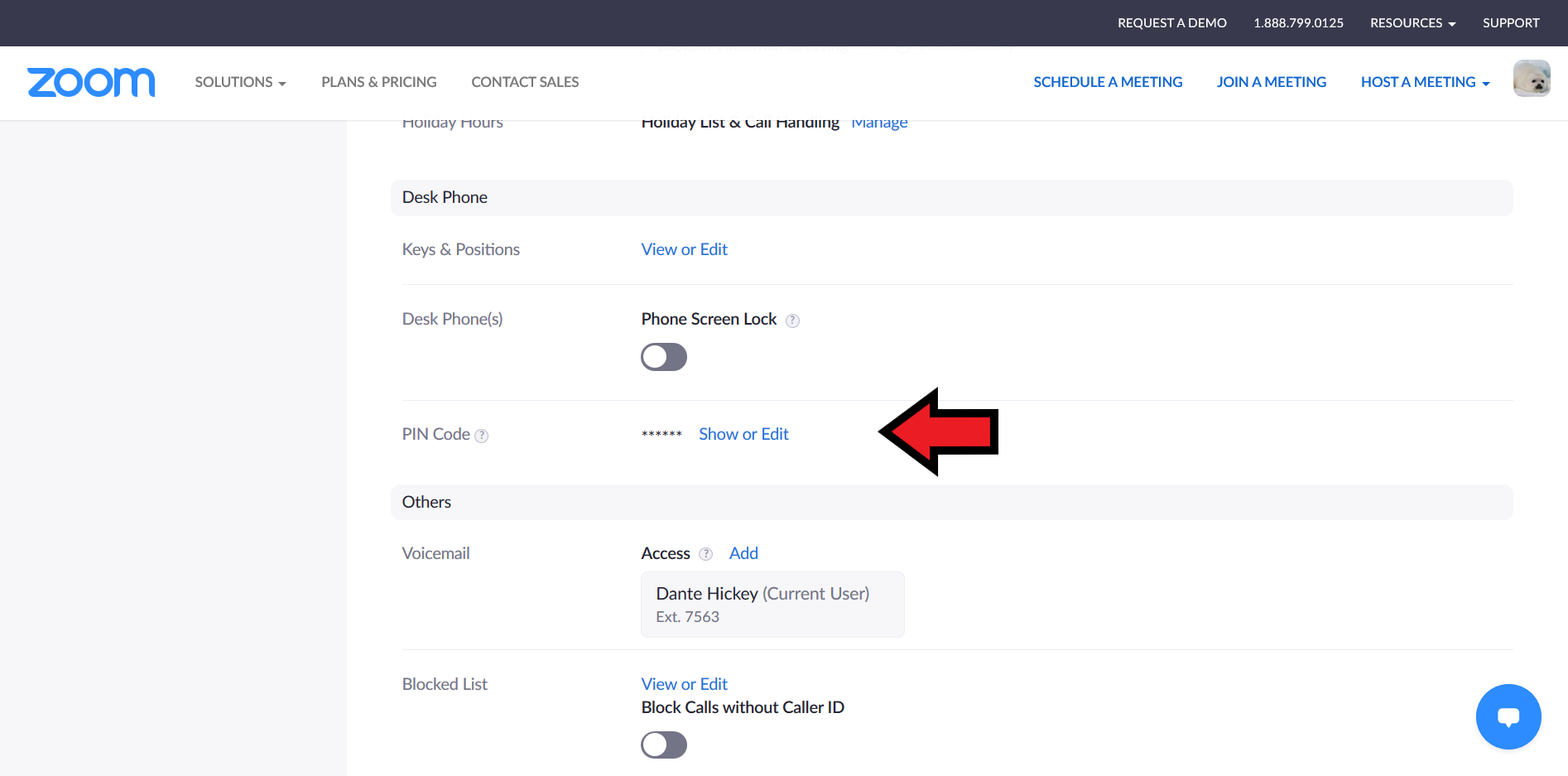Open the Resources dropdown

point(1412,23)
